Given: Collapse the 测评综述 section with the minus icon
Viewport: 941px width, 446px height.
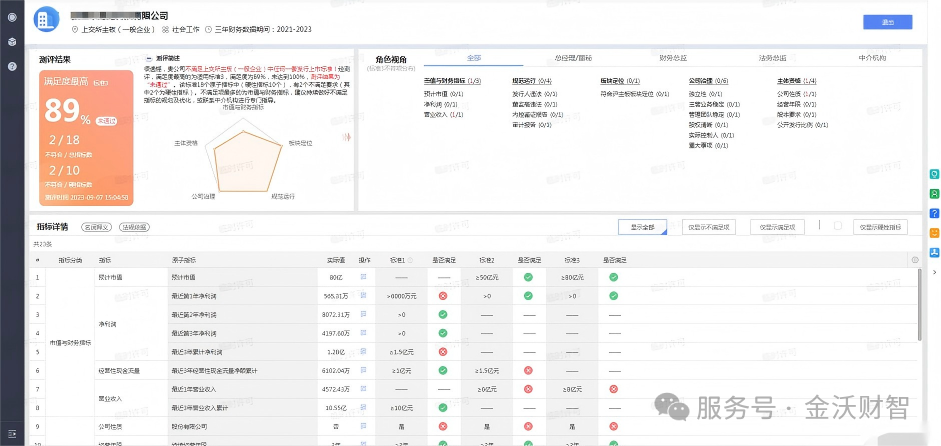Looking at the screenshot, I should coord(149,58).
